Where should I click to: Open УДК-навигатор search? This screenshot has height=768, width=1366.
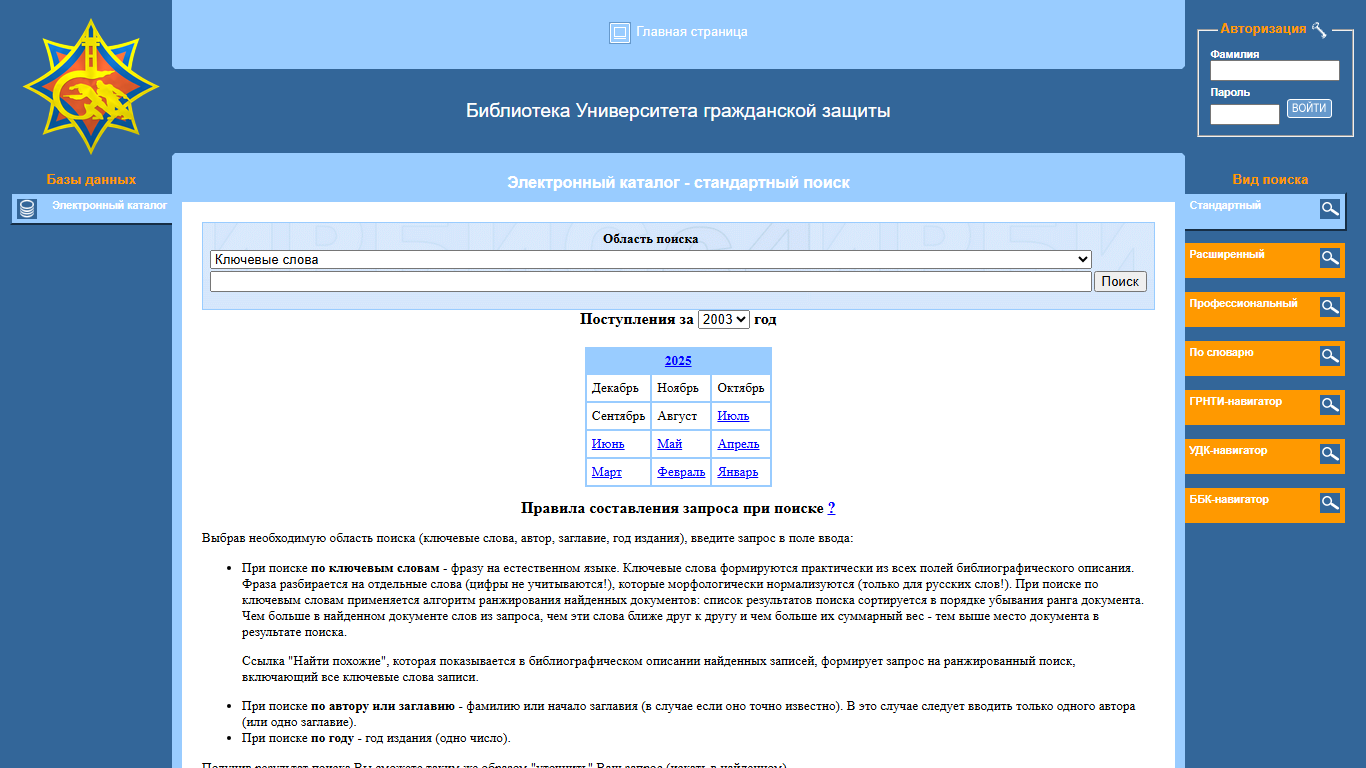pos(1228,451)
